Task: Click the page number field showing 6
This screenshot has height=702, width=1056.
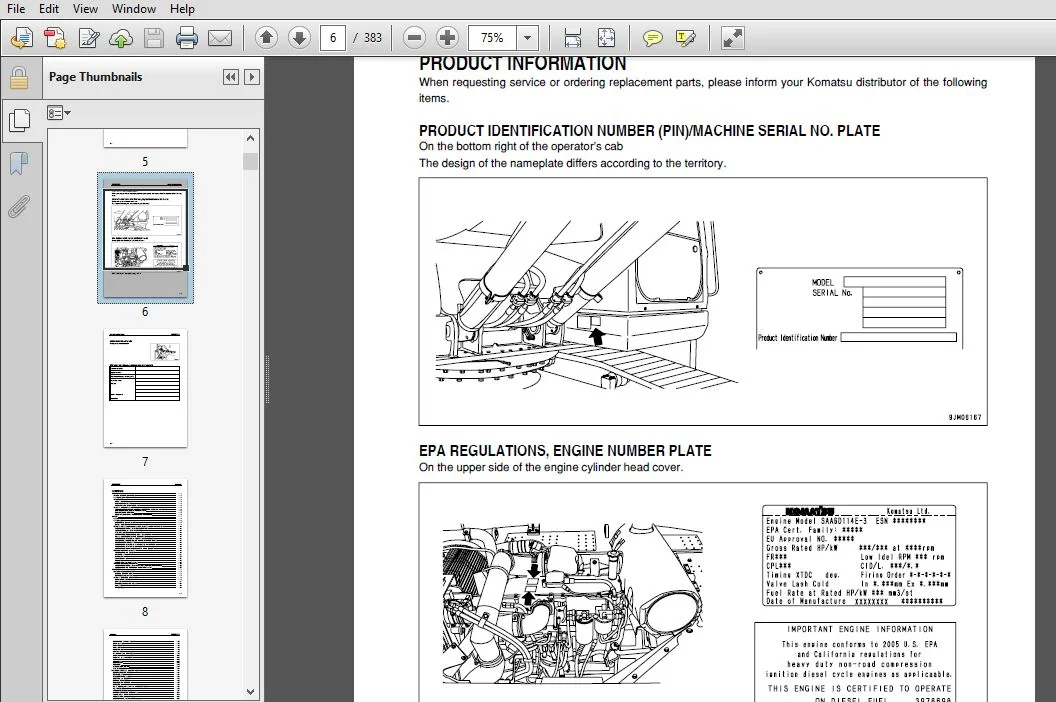Action: pyautogui.click(x=333, y=38)
